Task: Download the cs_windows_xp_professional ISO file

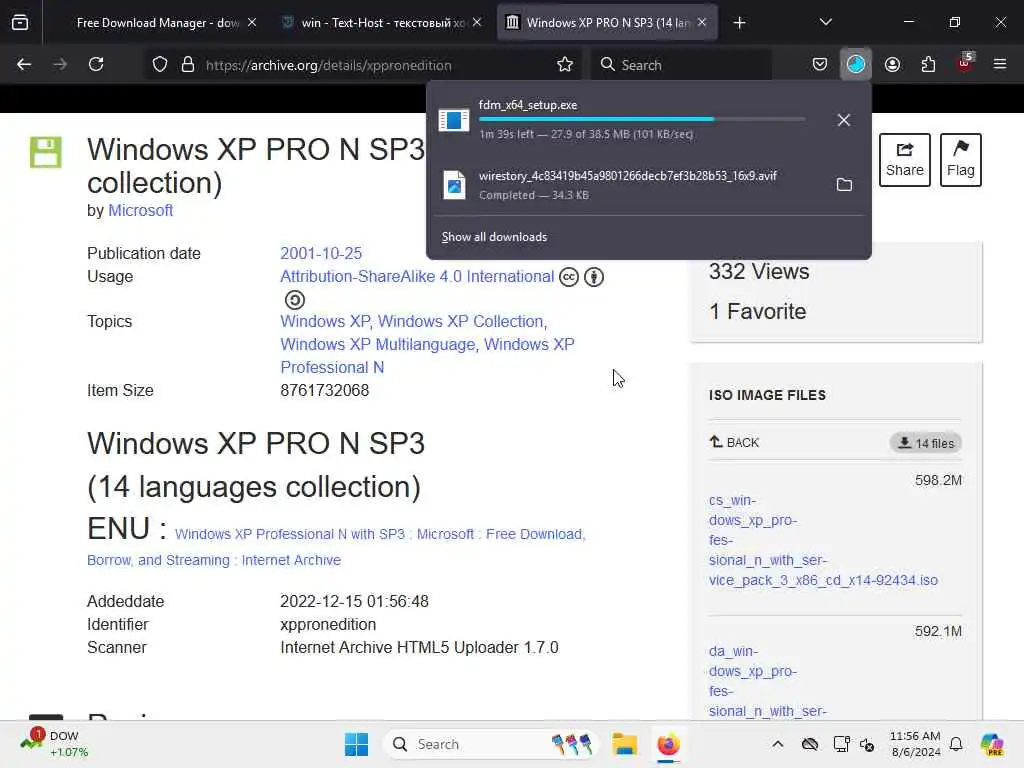Action: coord(823,540)
